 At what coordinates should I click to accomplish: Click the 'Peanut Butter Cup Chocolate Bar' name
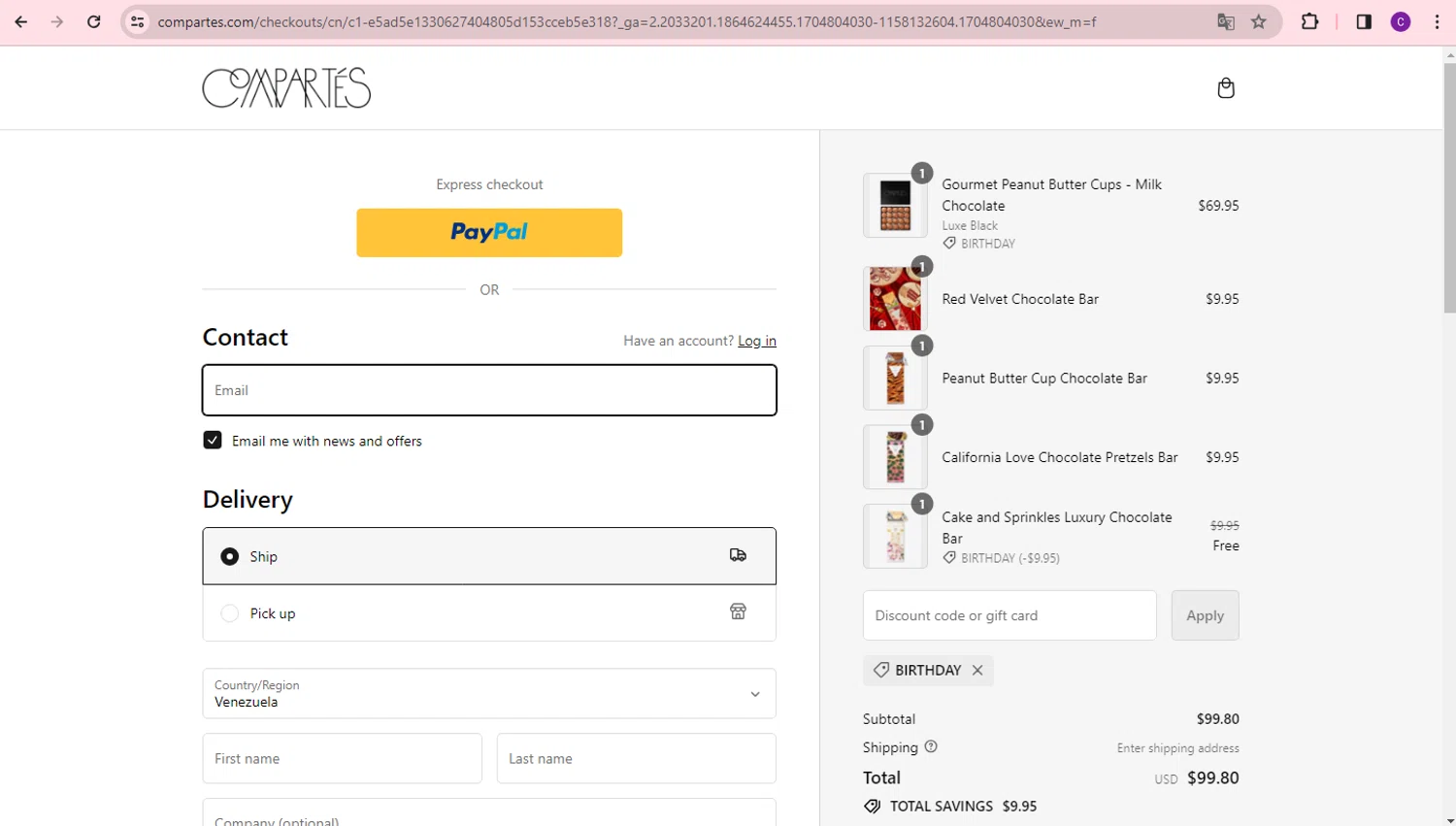[1044, 379]
